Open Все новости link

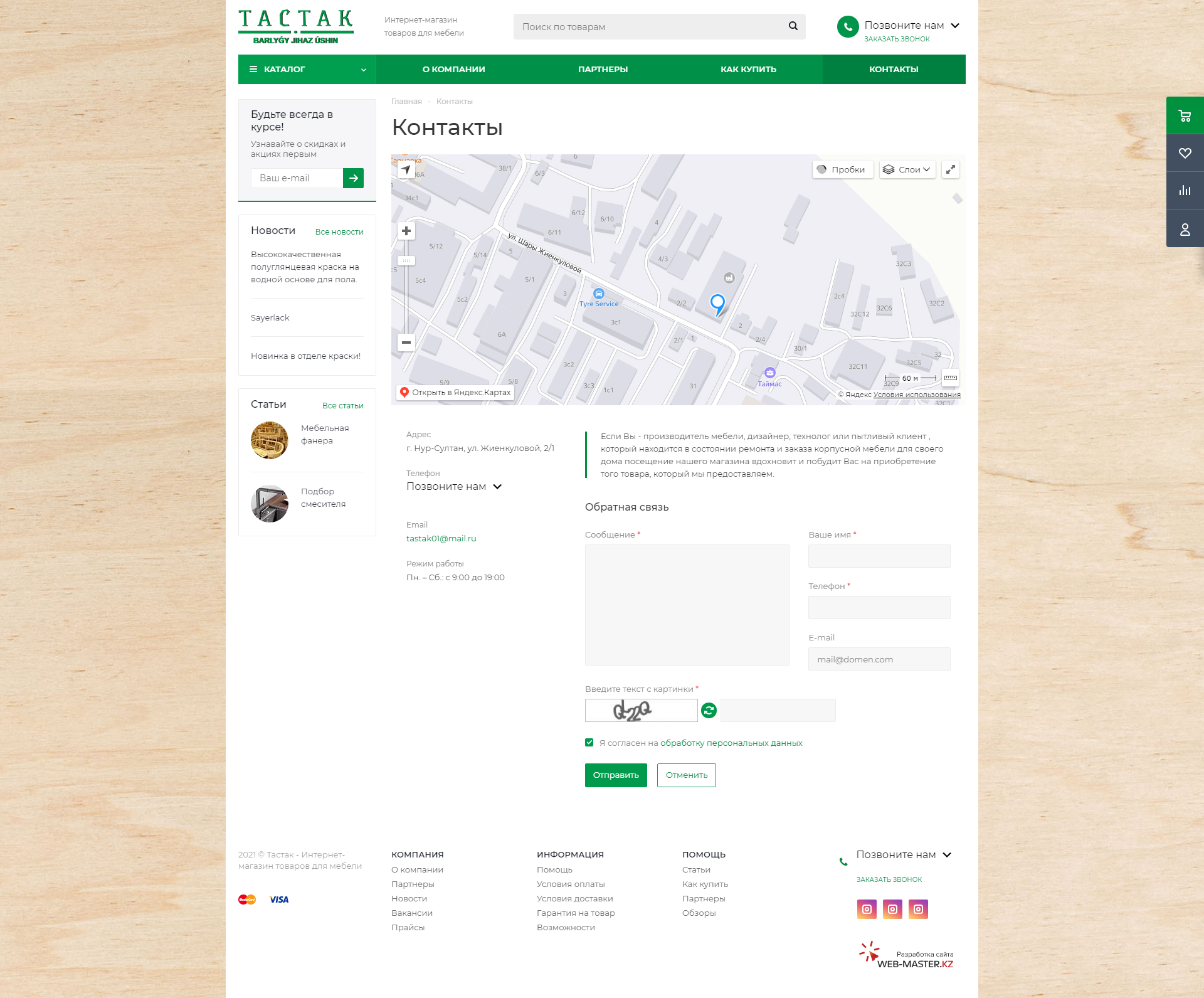coord(339,232)
